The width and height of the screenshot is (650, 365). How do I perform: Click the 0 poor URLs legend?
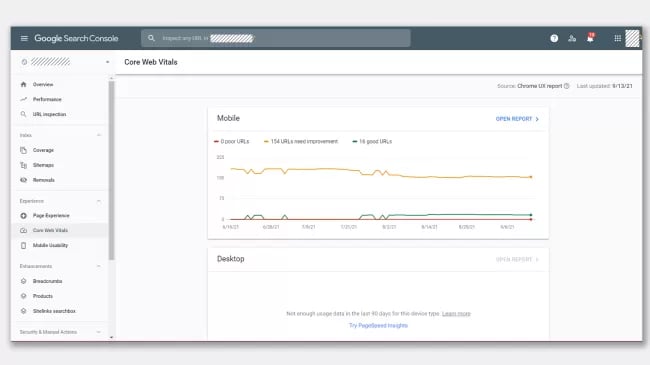pyautogui.click(x=231, y=141)
